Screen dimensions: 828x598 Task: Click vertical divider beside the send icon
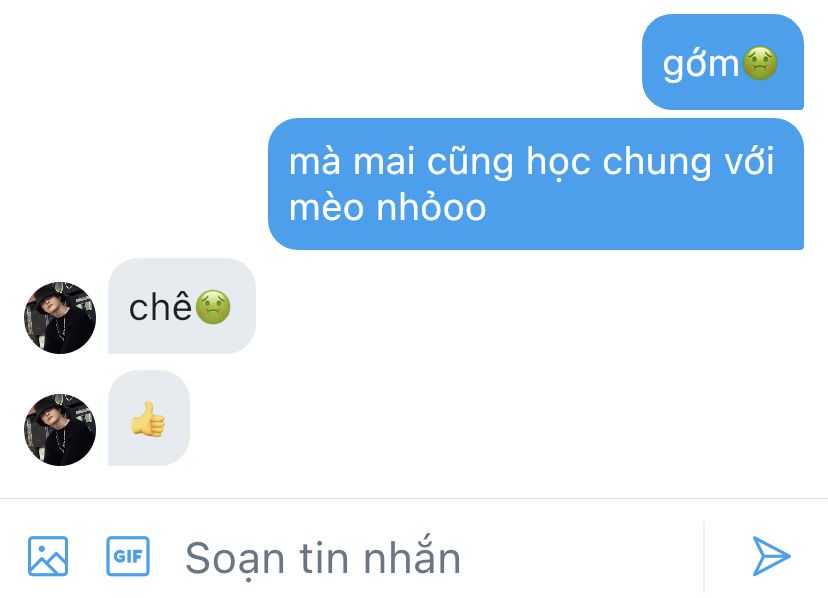coord(704,556)
